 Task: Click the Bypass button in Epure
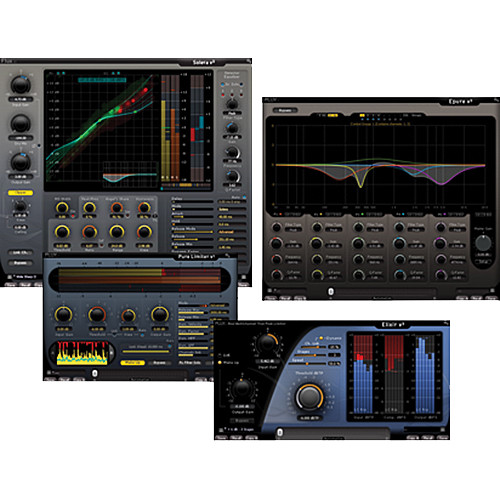tap(285, 110)
